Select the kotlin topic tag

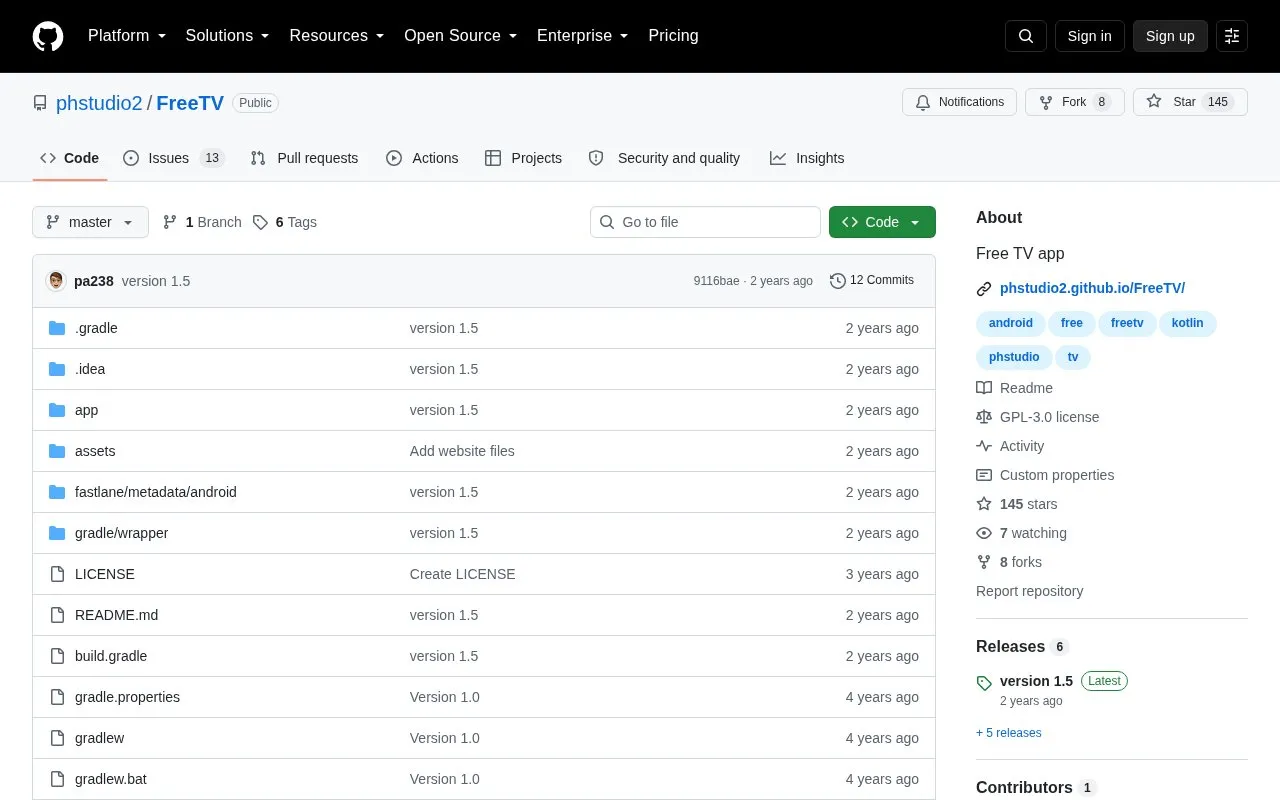point(1188,323)
